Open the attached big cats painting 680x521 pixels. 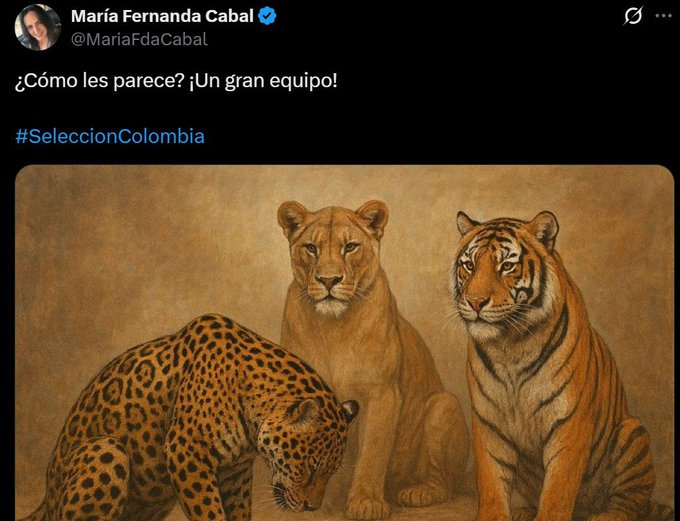tap(344, 343)
